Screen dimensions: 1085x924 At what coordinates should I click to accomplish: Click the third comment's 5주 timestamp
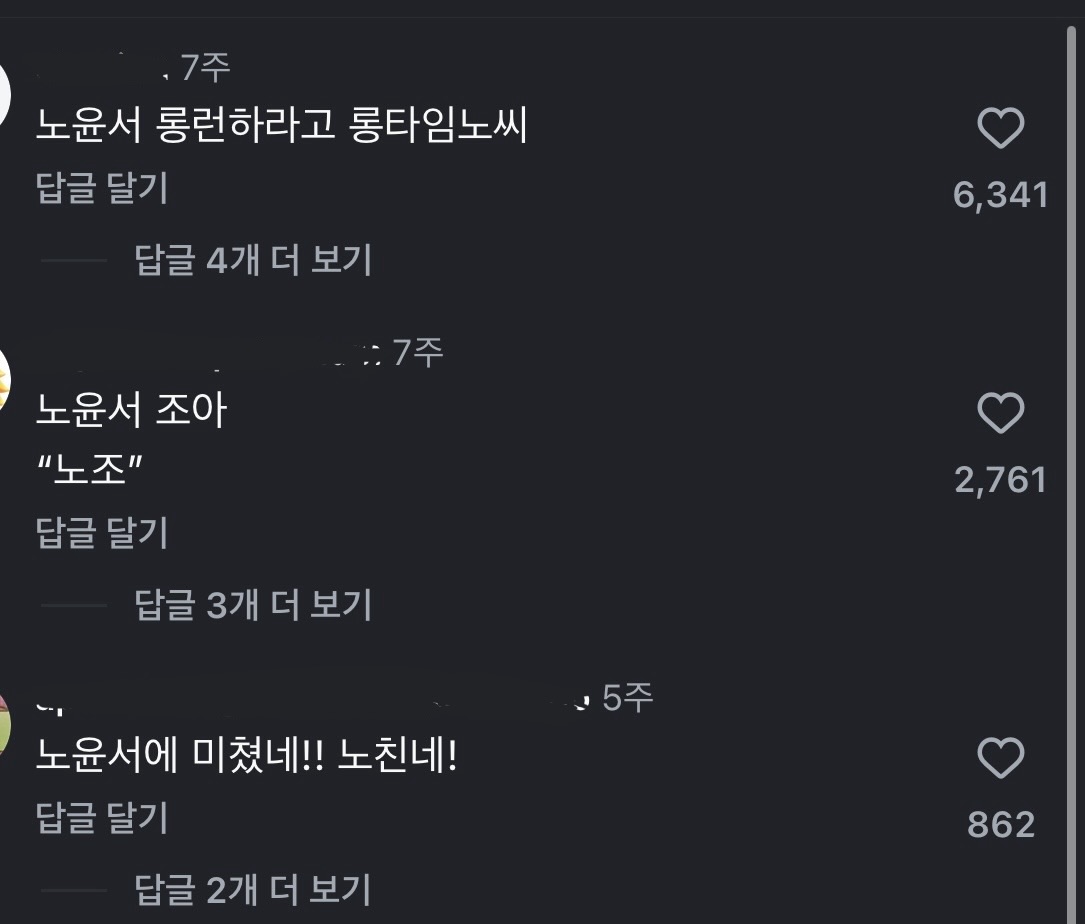[628, 698]
